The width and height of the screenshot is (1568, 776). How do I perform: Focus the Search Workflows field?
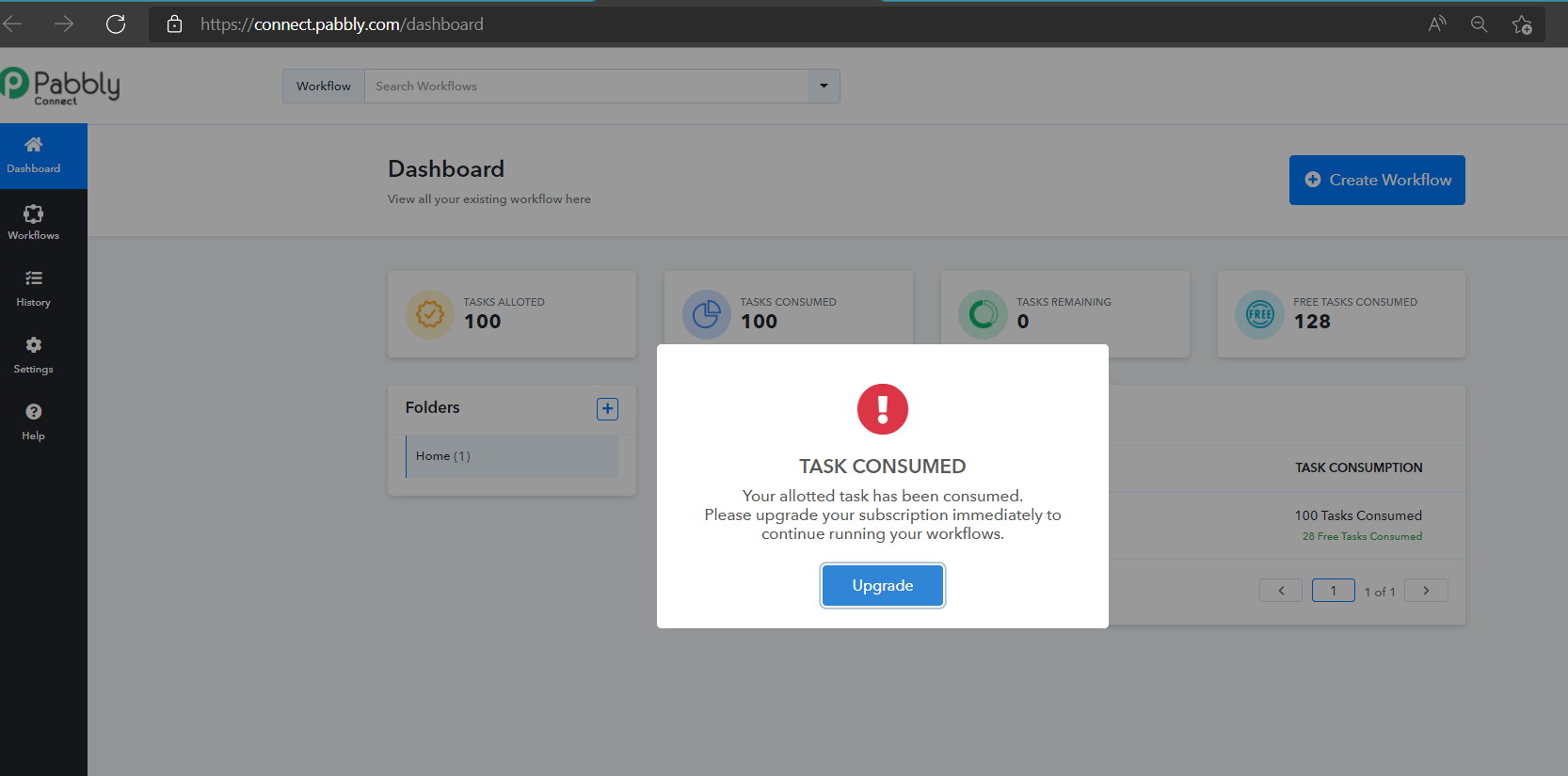(585, 86)
